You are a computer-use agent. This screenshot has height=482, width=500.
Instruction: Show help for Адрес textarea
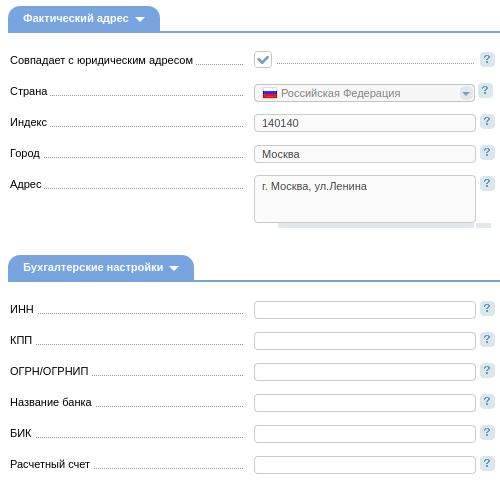[487, 184]
